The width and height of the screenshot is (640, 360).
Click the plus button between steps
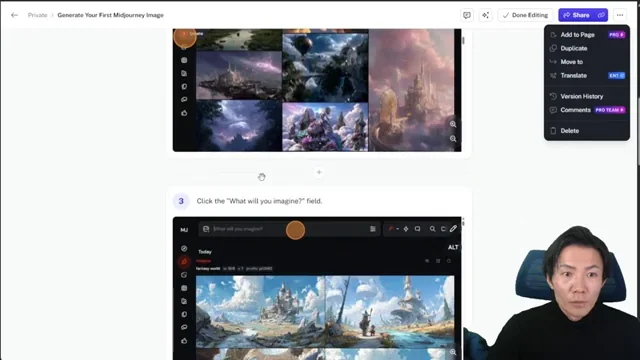(319, 172)
